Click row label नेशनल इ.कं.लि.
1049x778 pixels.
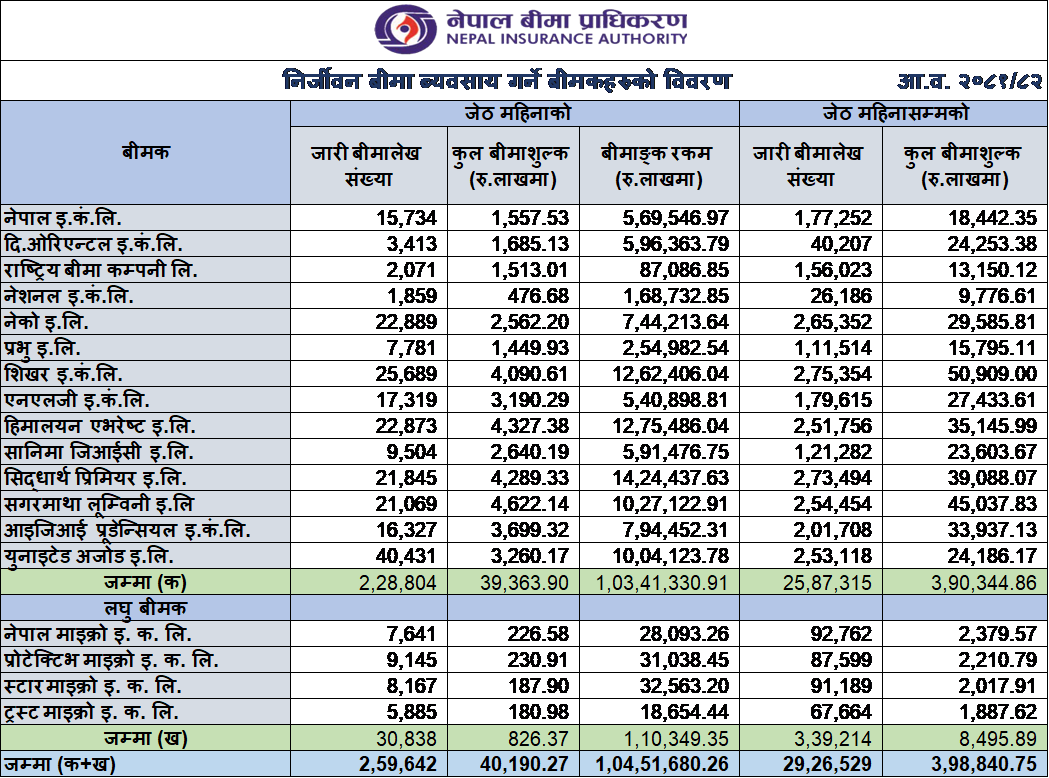pos(69,296)
